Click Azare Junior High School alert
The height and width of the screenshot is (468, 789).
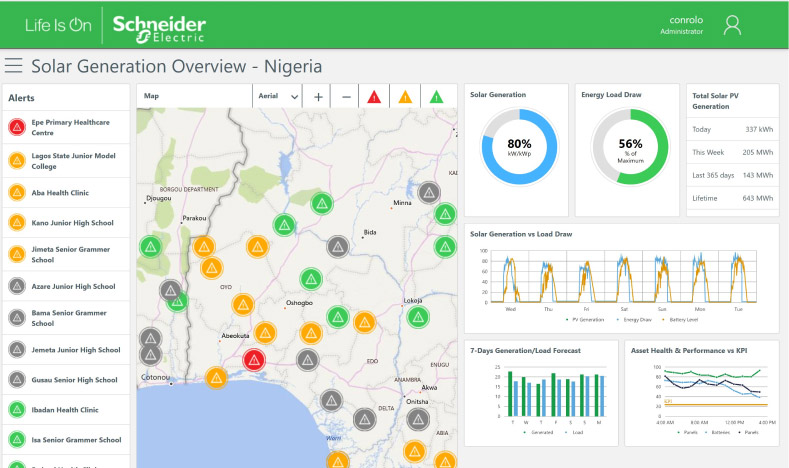[x=73, y=286]
